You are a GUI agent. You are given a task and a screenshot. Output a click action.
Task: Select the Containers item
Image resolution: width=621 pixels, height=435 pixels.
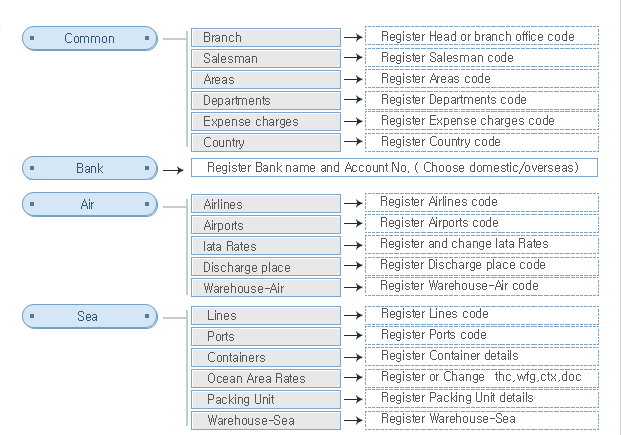[265, 357]
